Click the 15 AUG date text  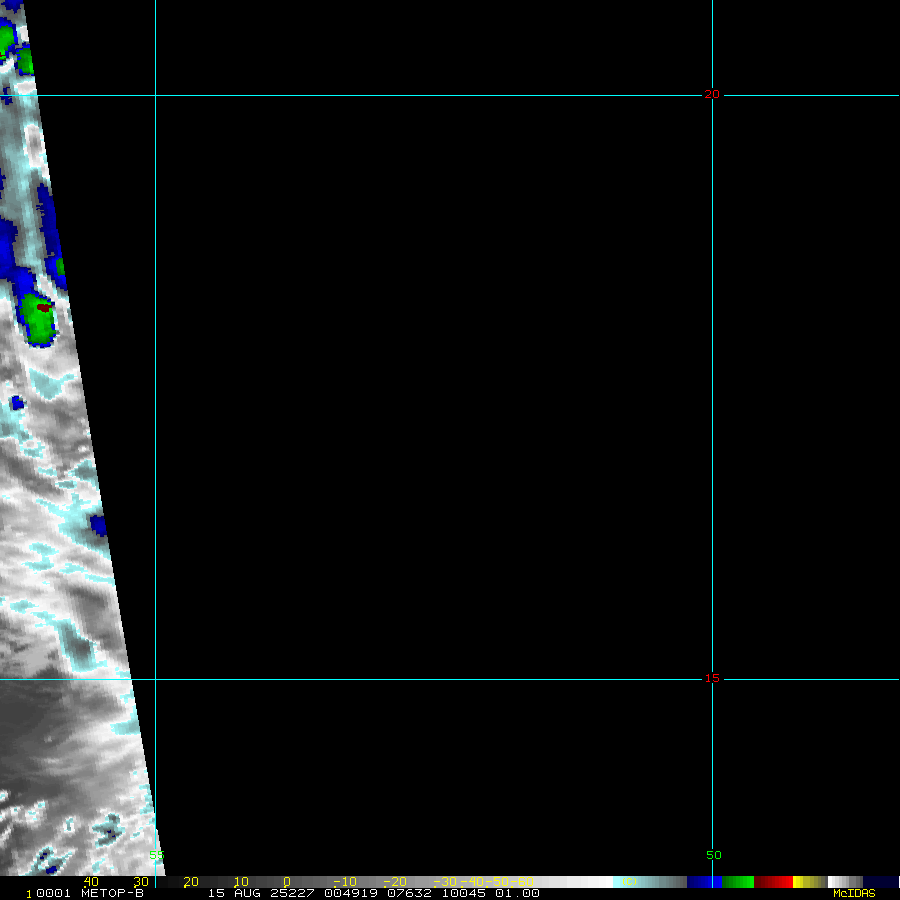pyautogui.click(x=234, y=893)
